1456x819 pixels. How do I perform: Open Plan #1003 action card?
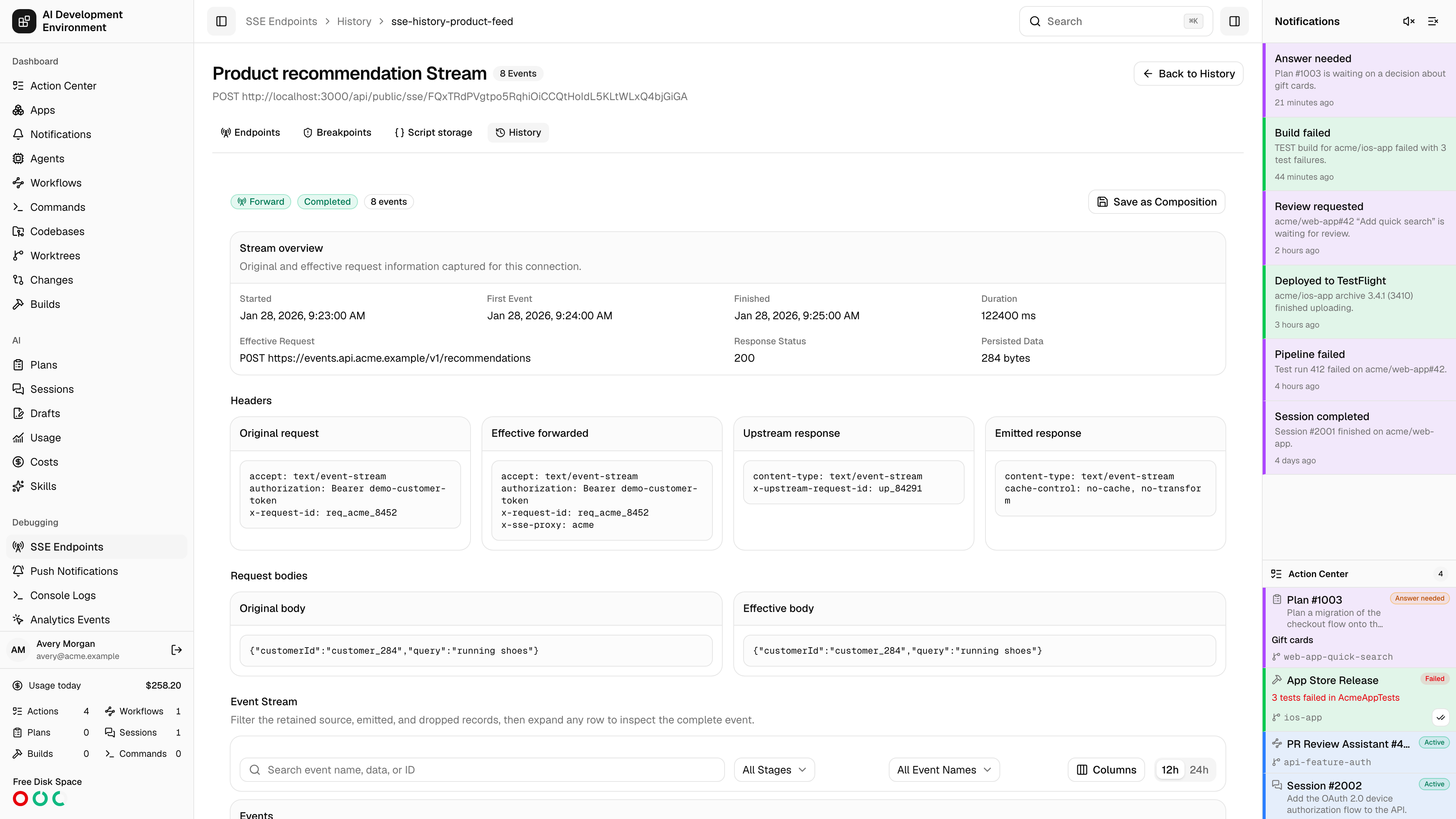click(x=1359, y=628)
